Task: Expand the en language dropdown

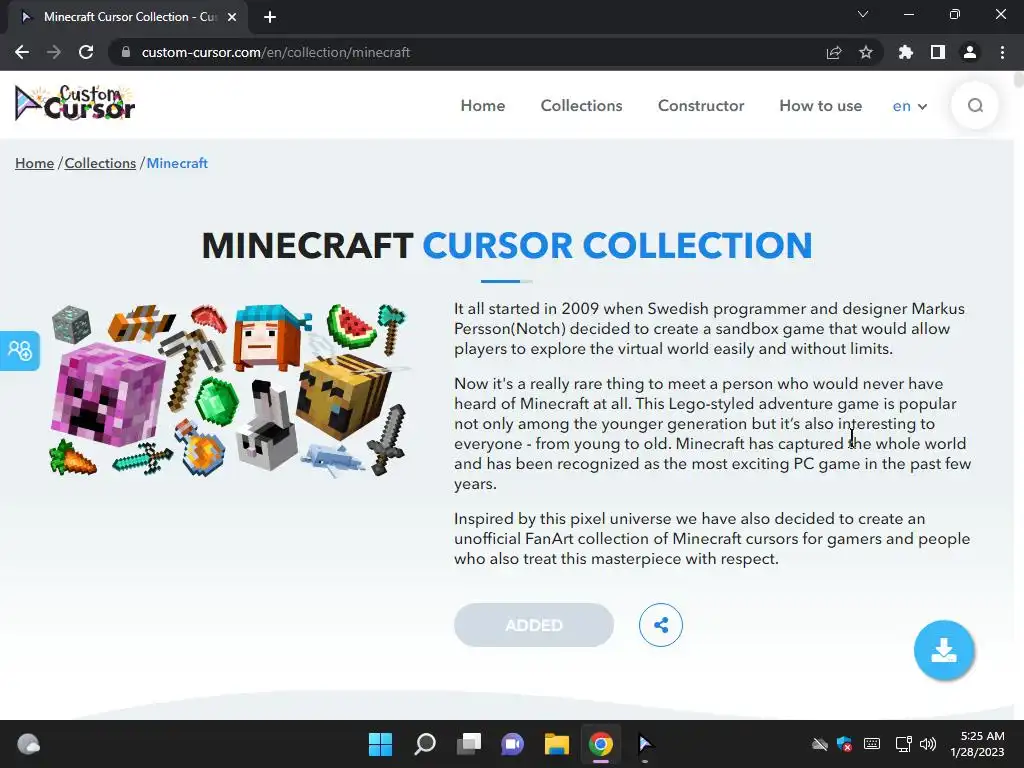Action: pos(910,106)
